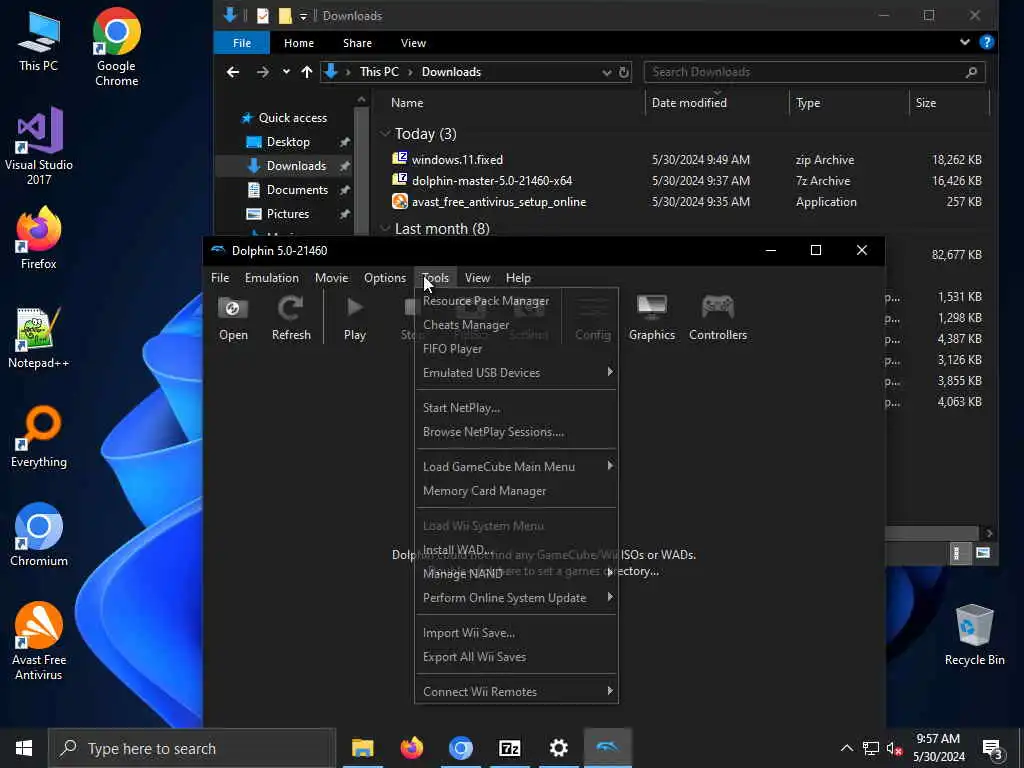The height and width of the screenshot is (768, 1024).
Task: Select Documents in Quick access sidebar
Action: click(297, 190)
